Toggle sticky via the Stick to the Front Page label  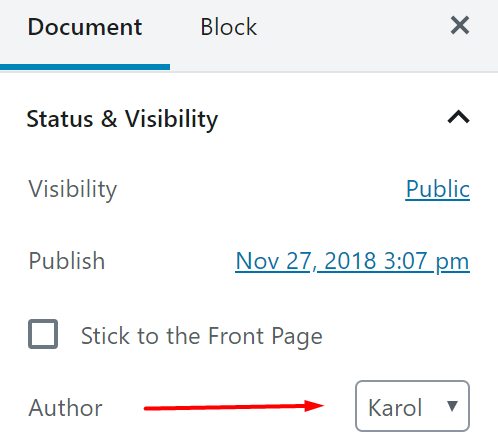(x=202, y=336)
